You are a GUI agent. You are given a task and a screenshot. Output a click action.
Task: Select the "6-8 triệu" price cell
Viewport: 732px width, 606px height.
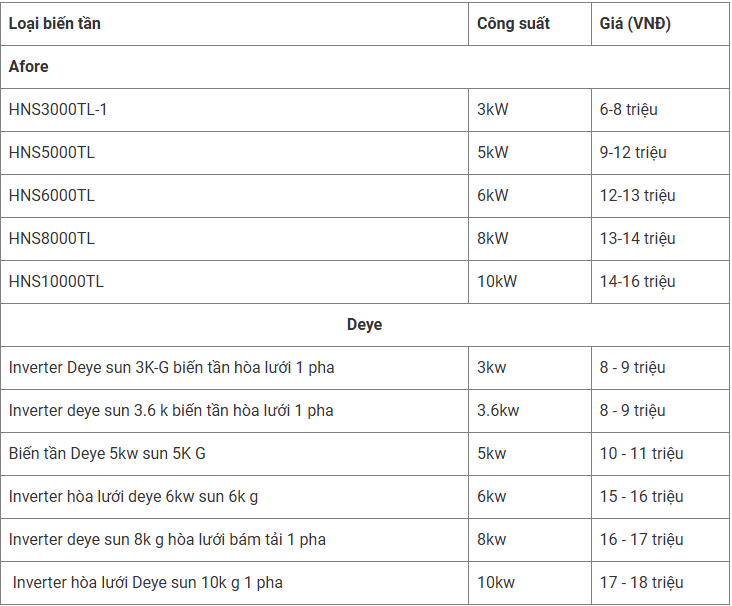pos(629,110)
